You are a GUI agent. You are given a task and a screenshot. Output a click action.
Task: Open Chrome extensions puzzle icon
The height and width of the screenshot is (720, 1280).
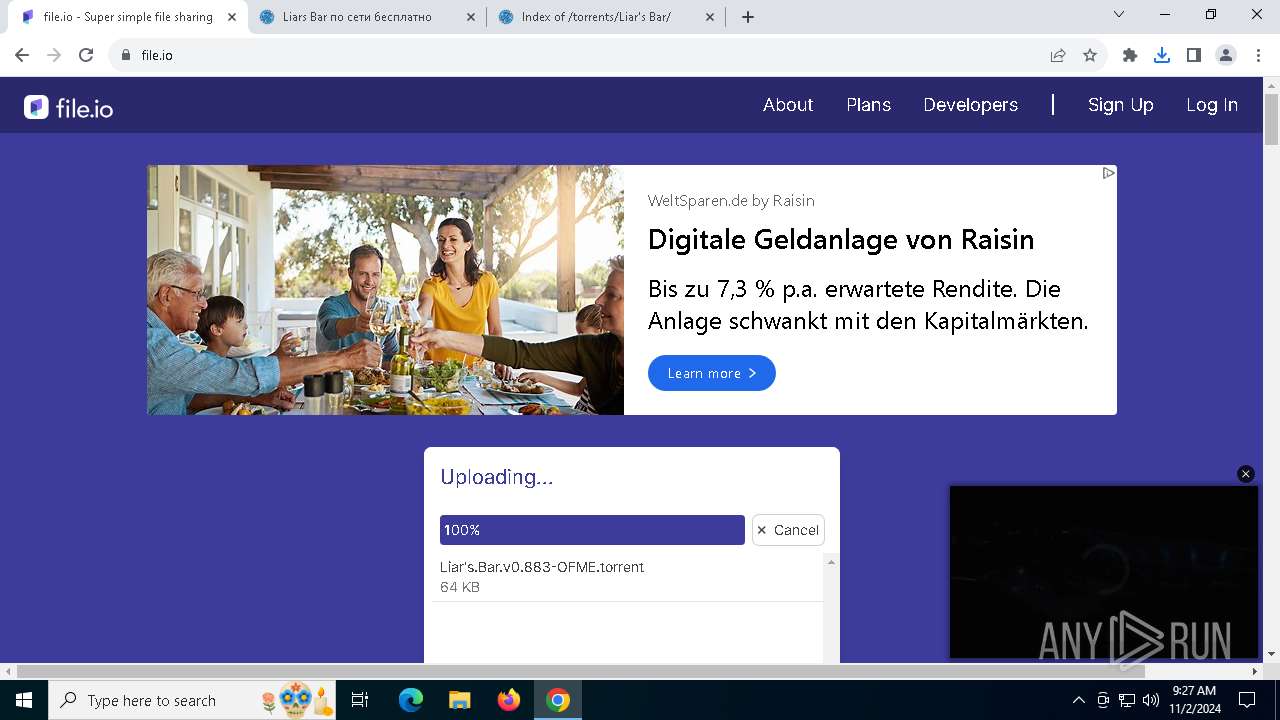1130,55
